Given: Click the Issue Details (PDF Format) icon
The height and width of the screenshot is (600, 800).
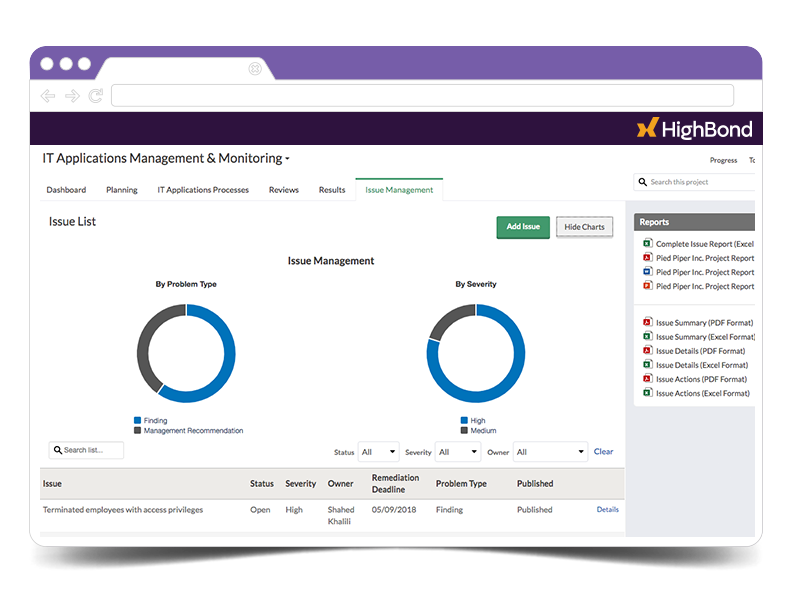Looking at the screenshot, I should pyautogui.click(x=647, y=351).
